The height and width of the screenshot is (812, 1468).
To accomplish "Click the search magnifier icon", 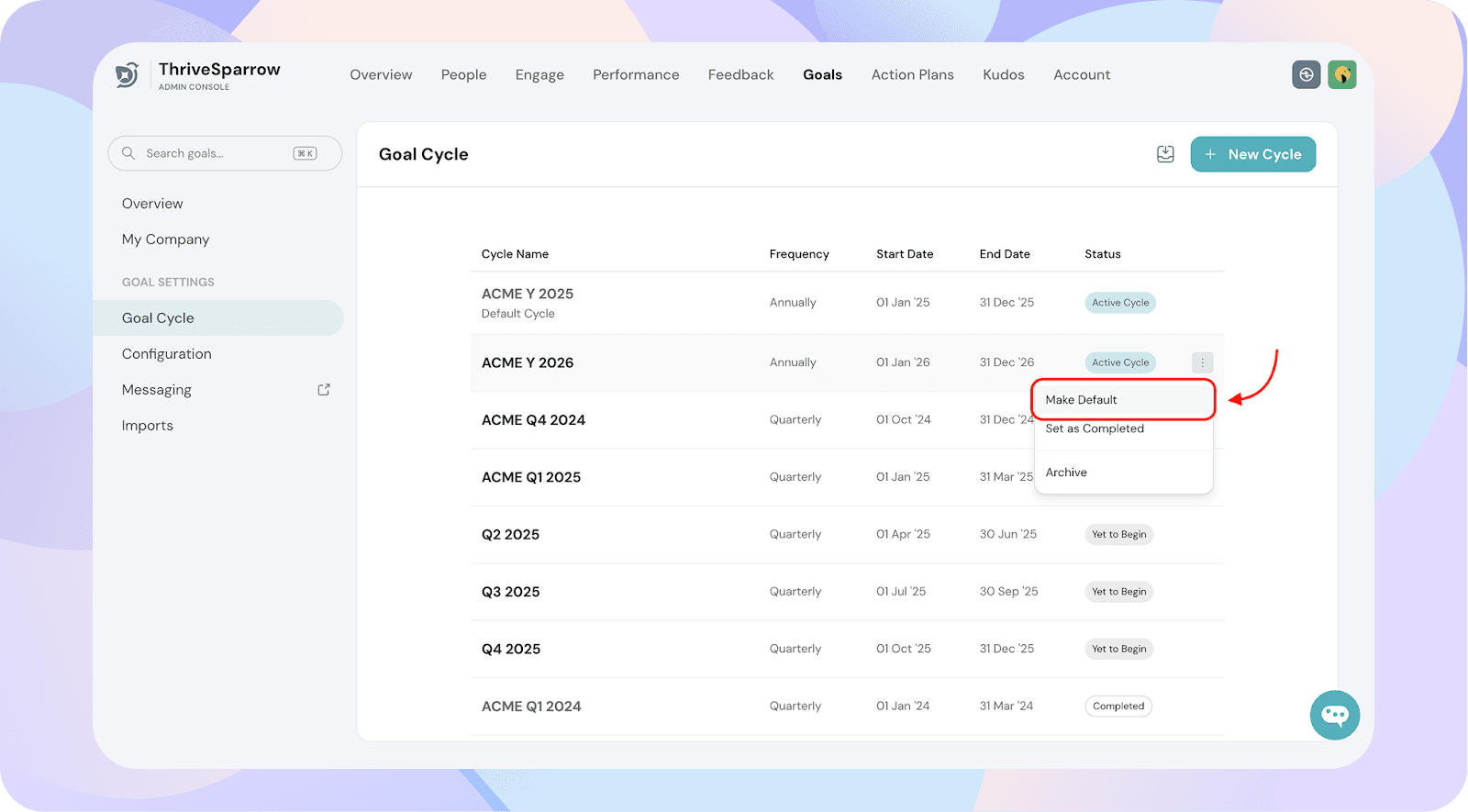I will (x=128, y=153).
